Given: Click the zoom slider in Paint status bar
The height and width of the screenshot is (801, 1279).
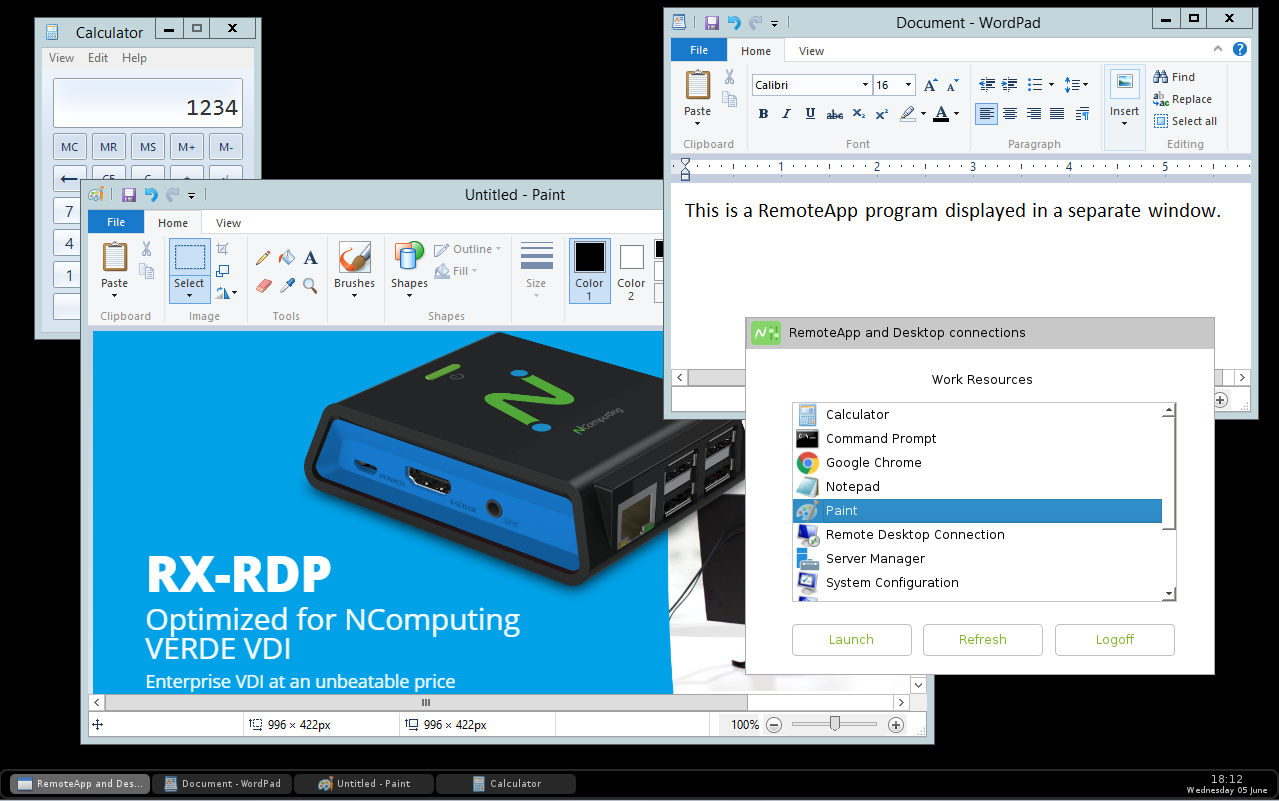Looking at the screenshot, I should click(x=834, y=725).
